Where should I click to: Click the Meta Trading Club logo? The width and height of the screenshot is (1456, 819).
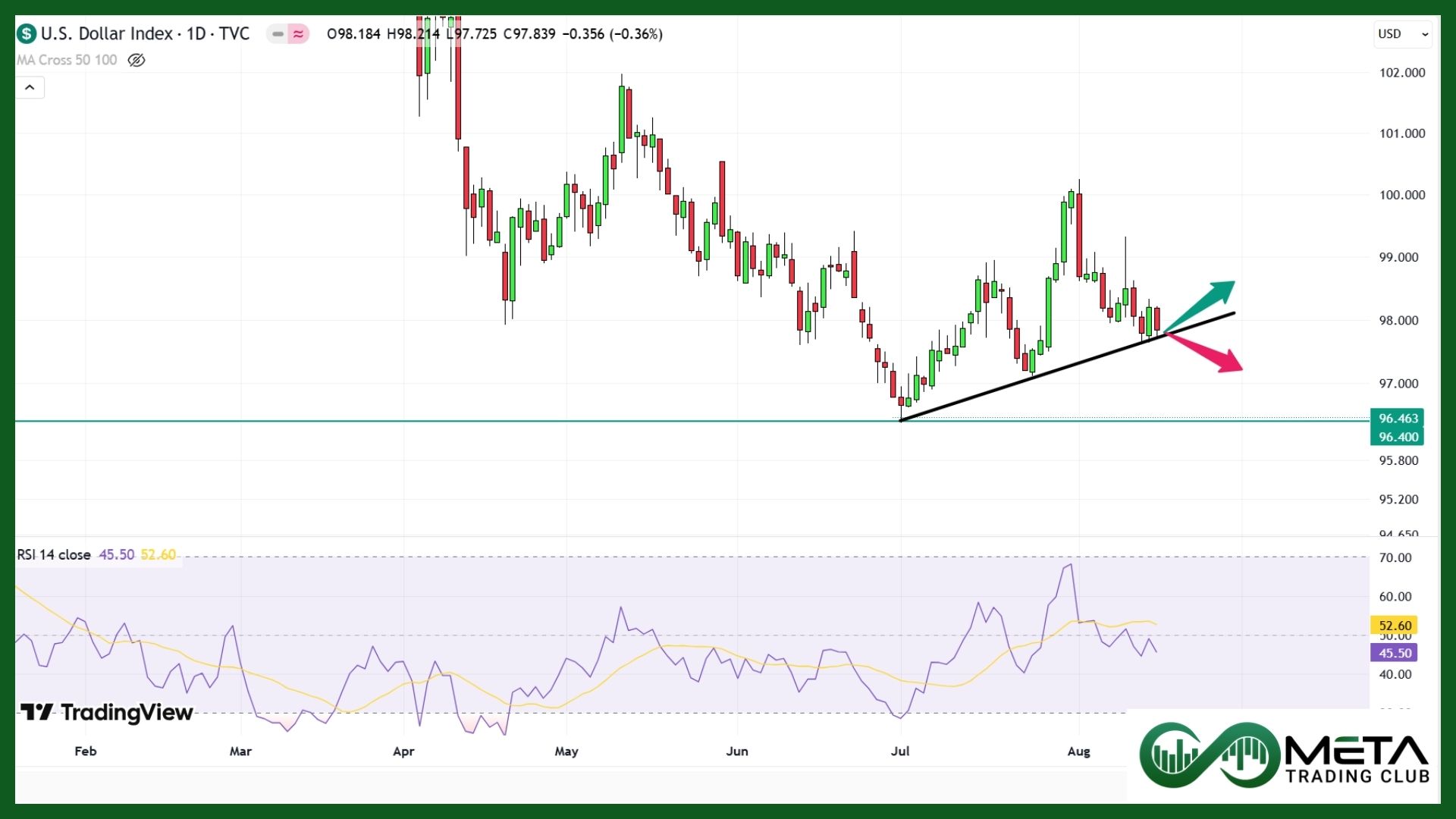click(x=1284, y=755)
